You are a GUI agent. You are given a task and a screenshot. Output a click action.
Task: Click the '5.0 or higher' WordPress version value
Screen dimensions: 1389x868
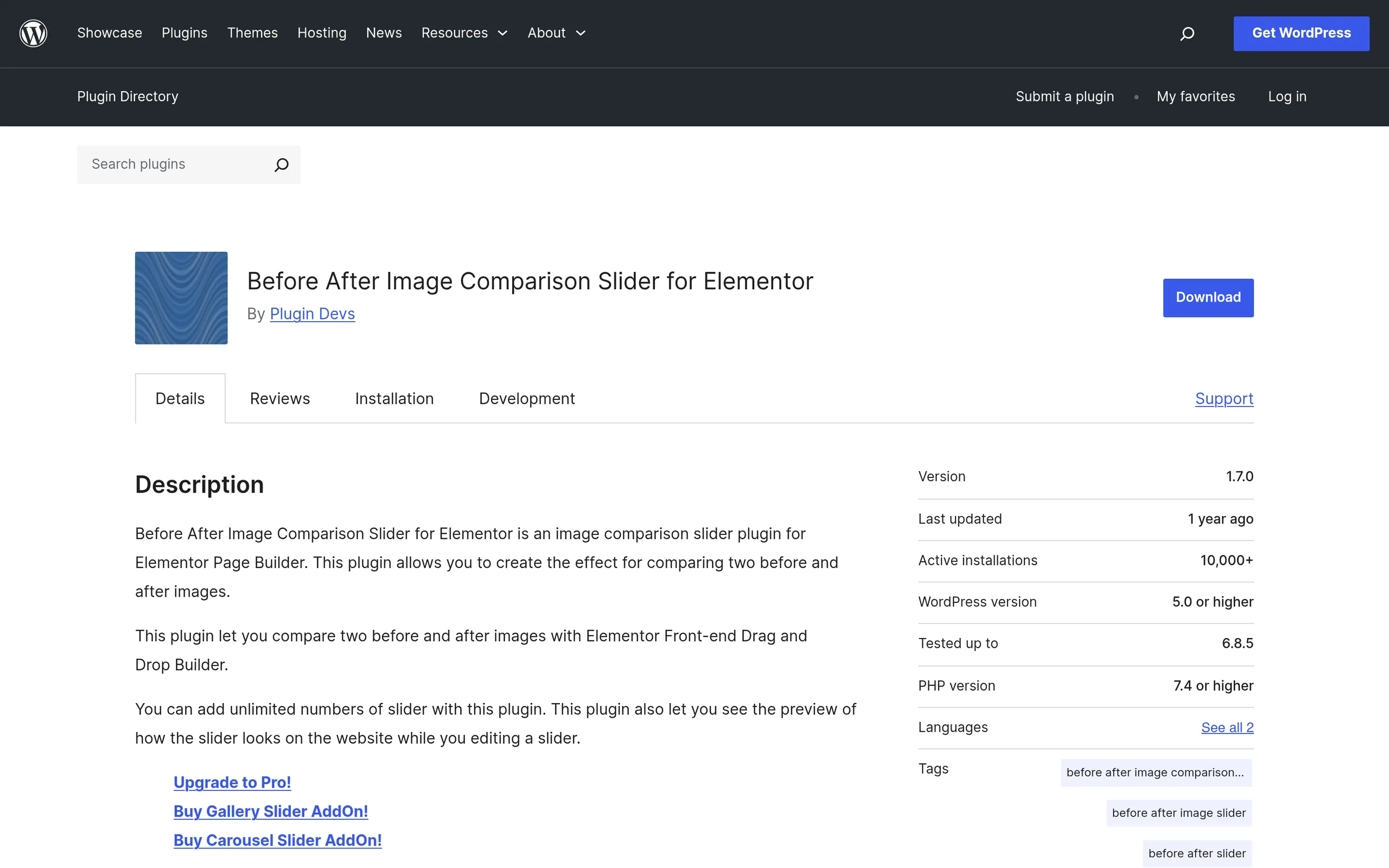(x=1213, y=602)
